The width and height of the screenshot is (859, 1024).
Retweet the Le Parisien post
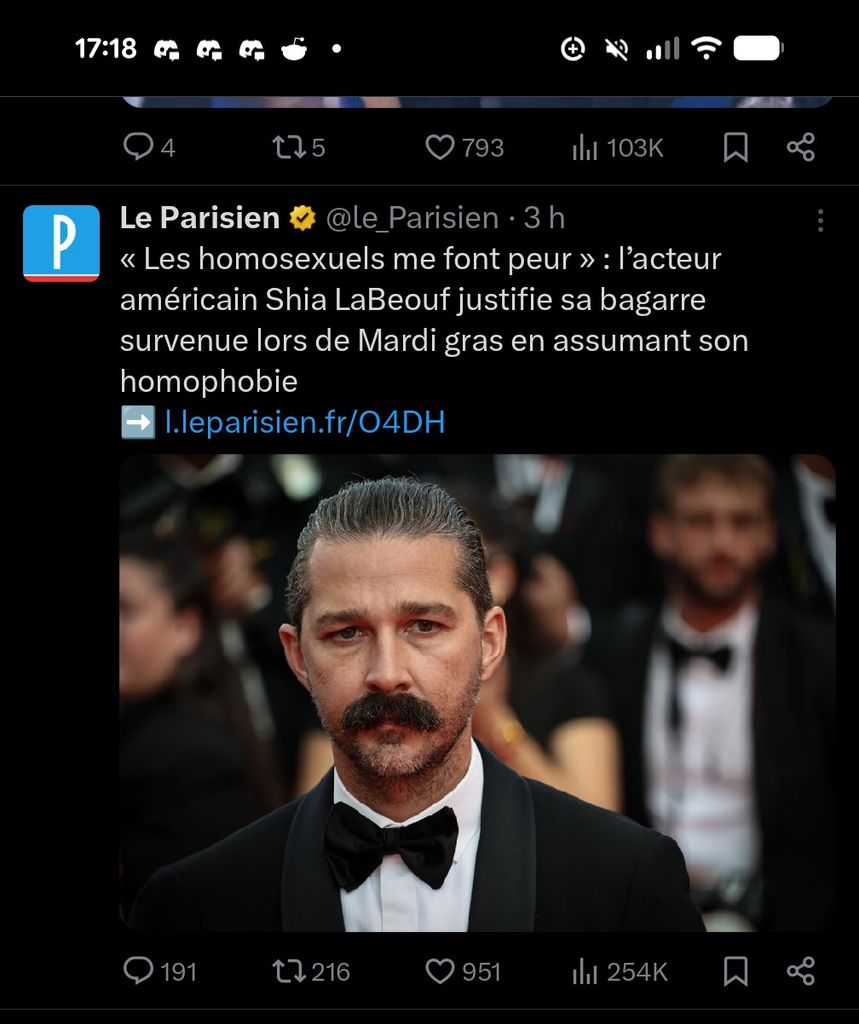288,970
